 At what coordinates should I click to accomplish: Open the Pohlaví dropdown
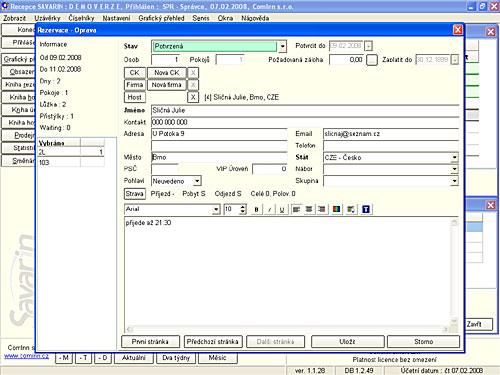click(197, 181)
